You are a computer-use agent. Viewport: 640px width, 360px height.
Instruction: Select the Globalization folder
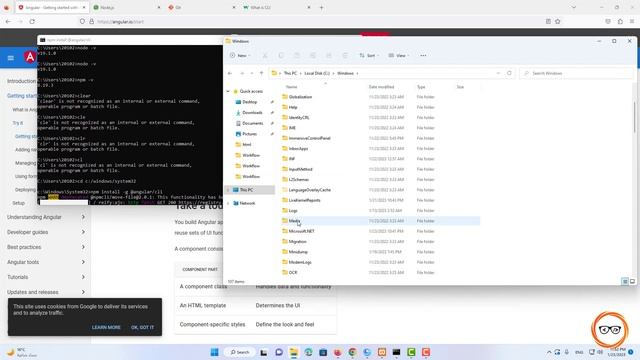point(300,97)
